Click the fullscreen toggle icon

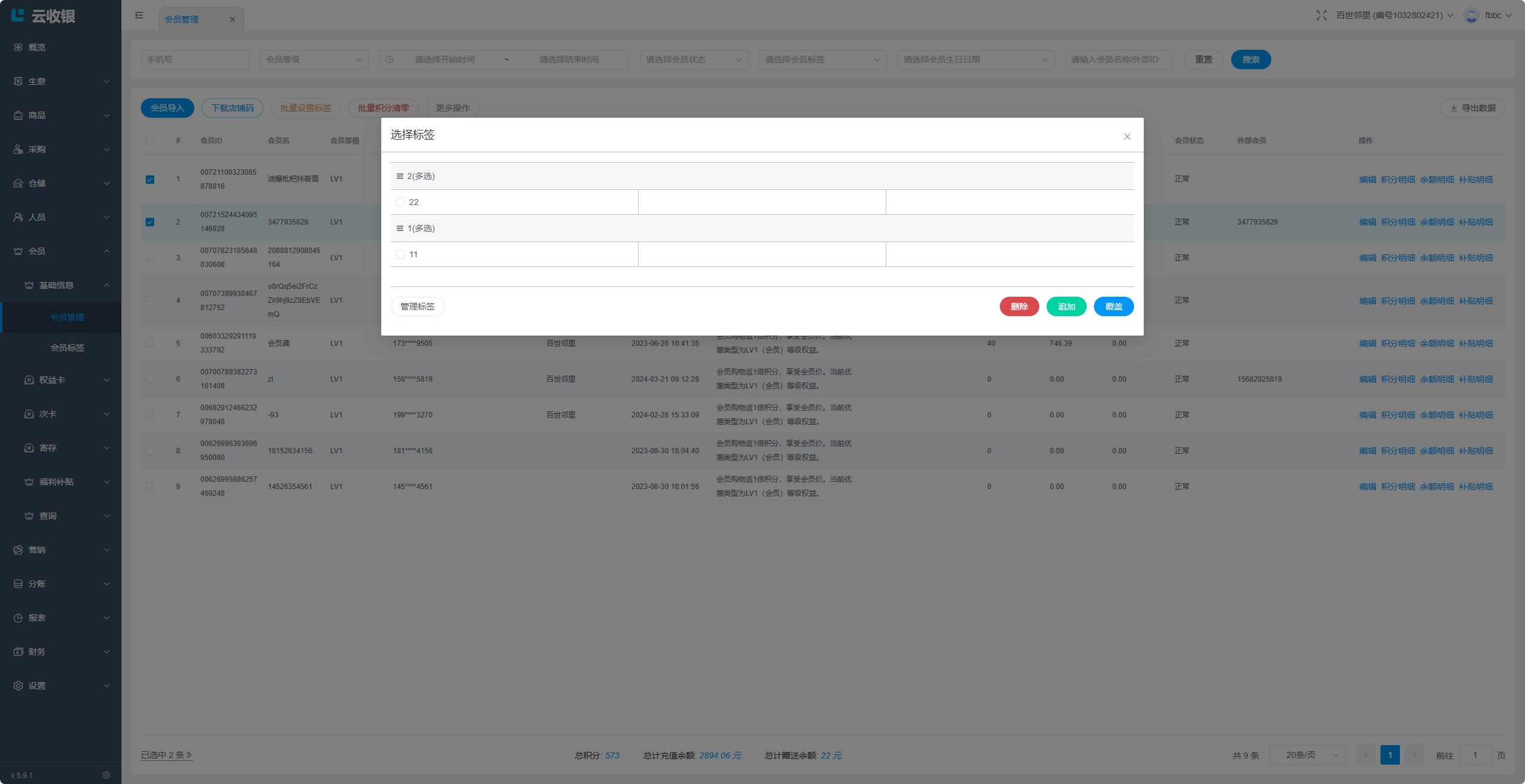[x=1321, y=15]
